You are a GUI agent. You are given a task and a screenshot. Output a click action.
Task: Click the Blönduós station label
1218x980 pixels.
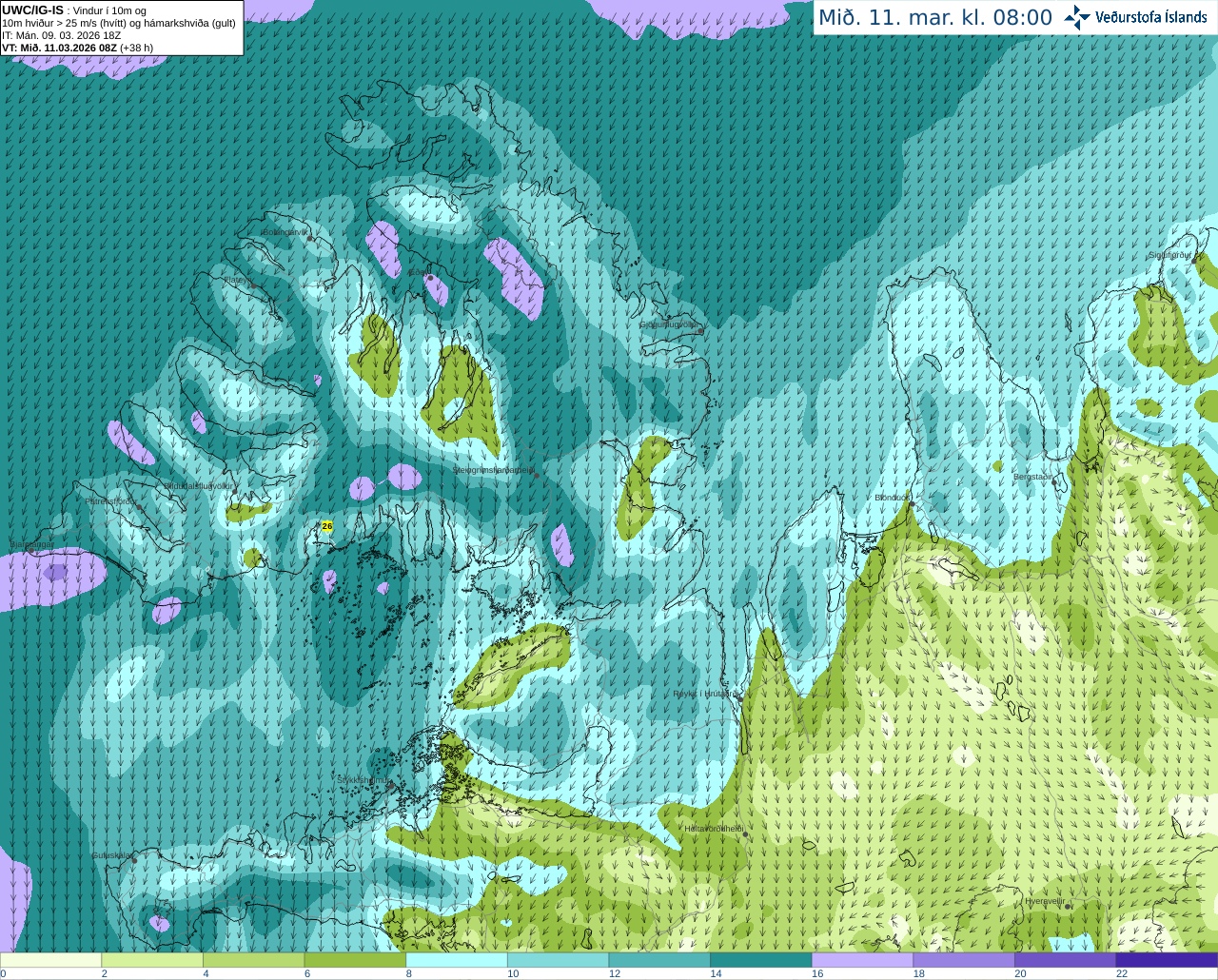click(893, 498)
